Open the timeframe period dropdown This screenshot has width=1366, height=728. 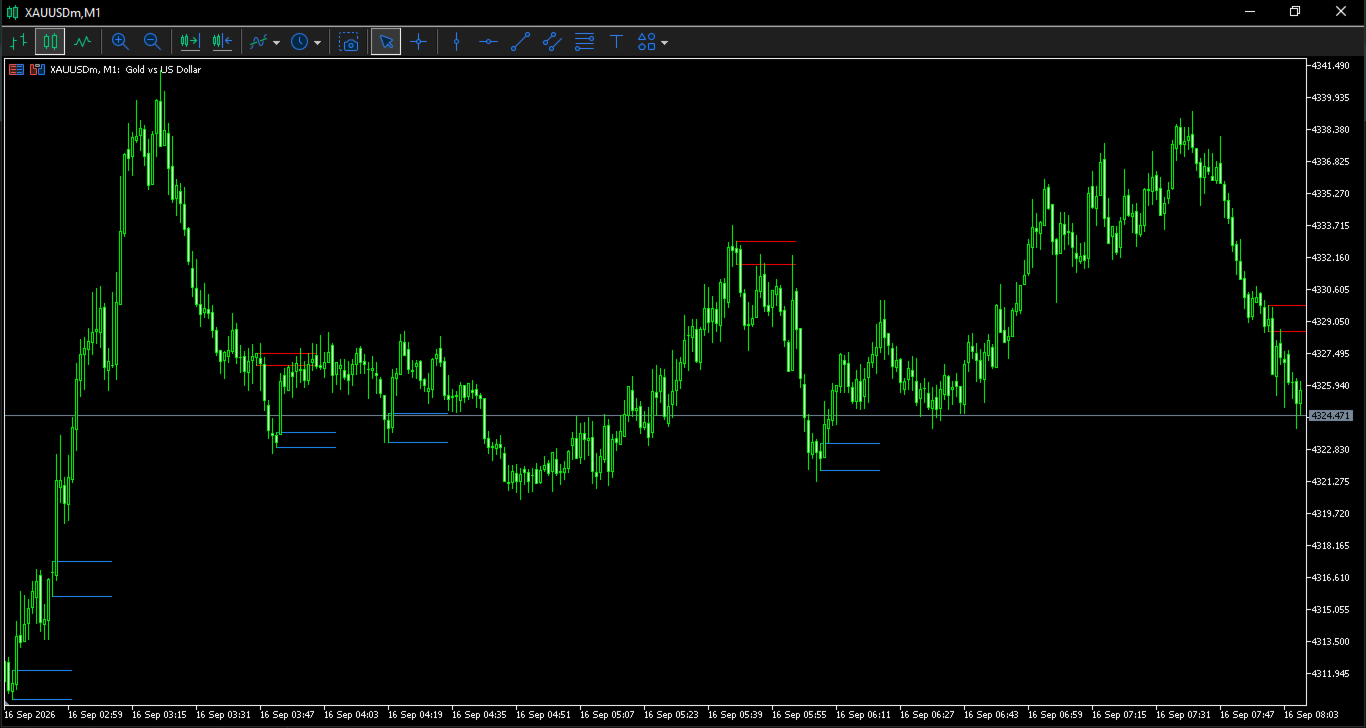[306, 42]
